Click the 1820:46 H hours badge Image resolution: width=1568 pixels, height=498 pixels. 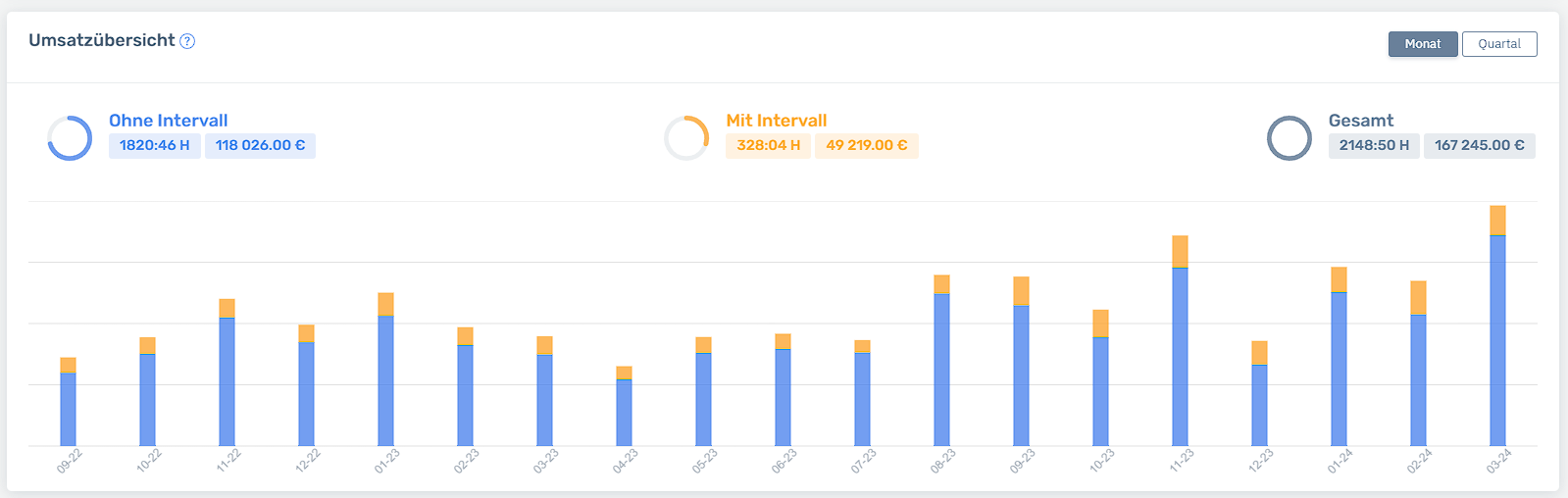154,146
